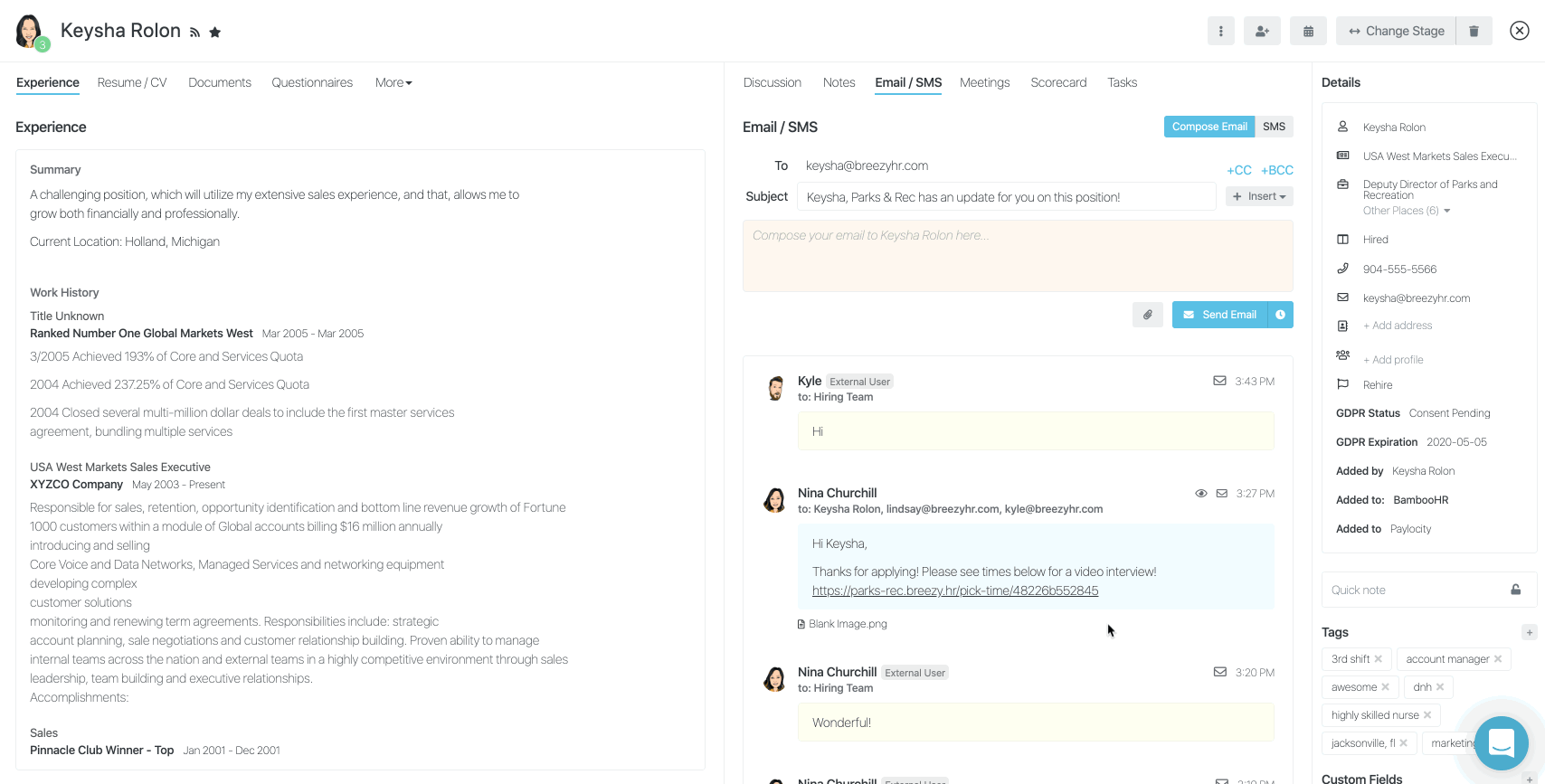
Task: Click the keysha@breezyhr.com email in Details
Action: [1417, 298]
